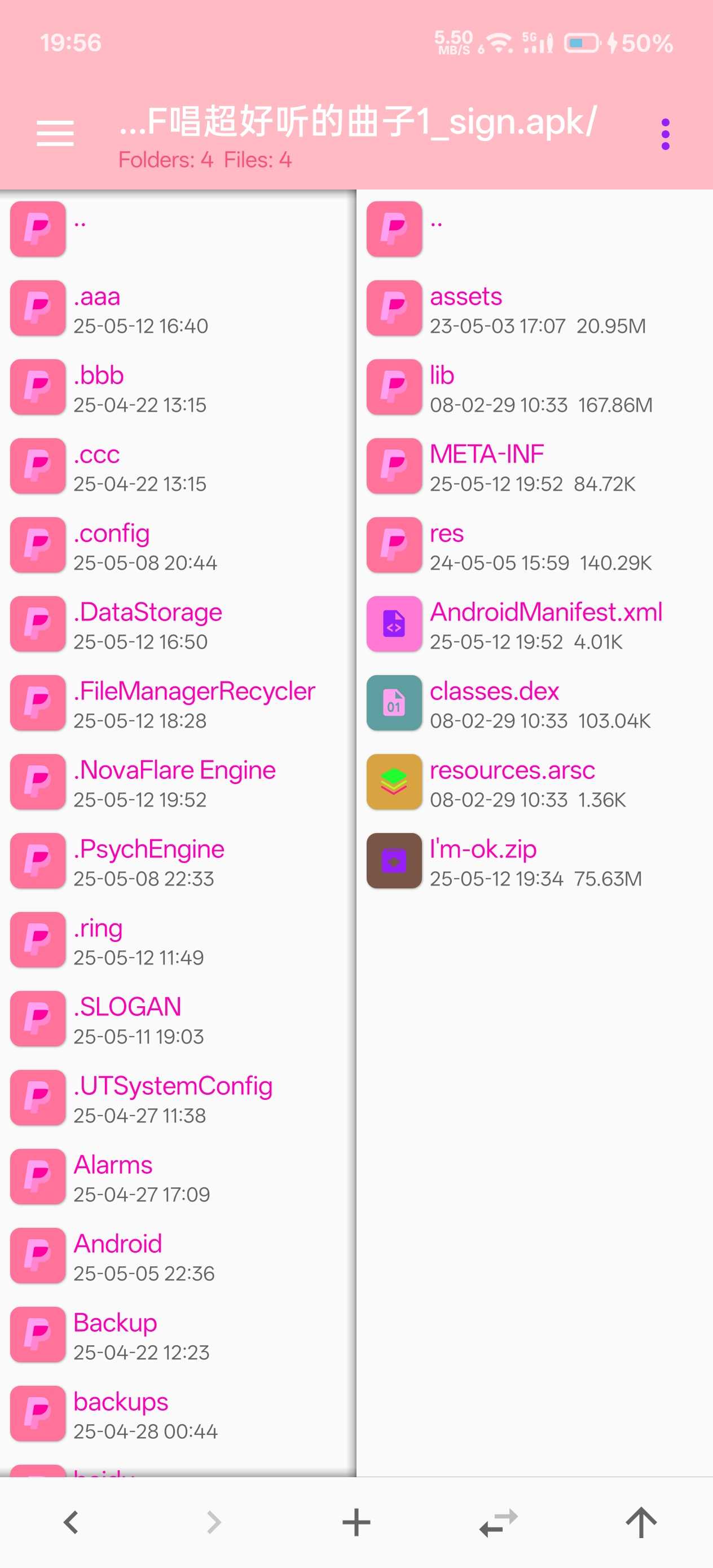Open the .NovaFlare Engine folder
This screenshot has height=1568, width=713.
178,782
